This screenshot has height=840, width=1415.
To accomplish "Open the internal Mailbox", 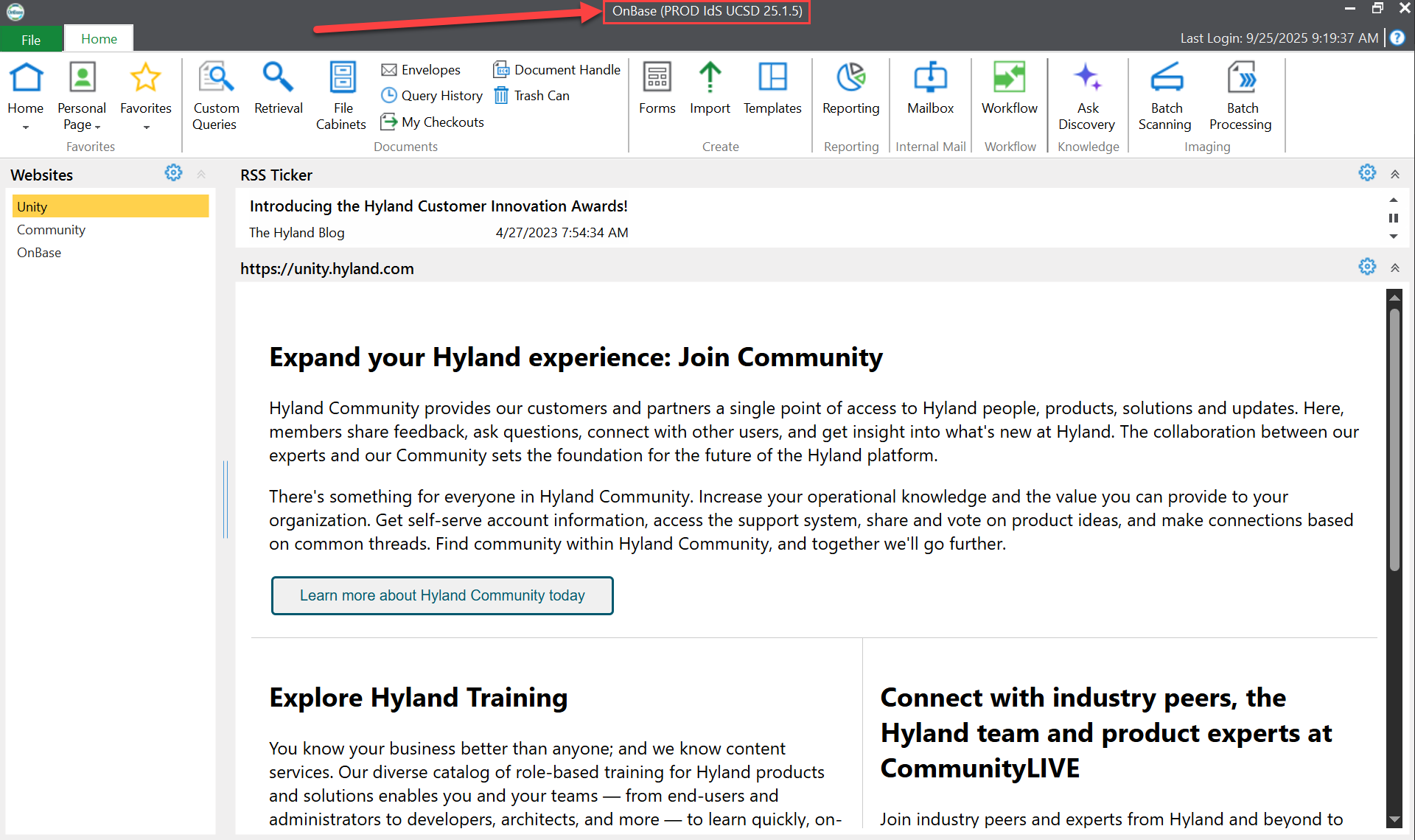I will [930, 88].
